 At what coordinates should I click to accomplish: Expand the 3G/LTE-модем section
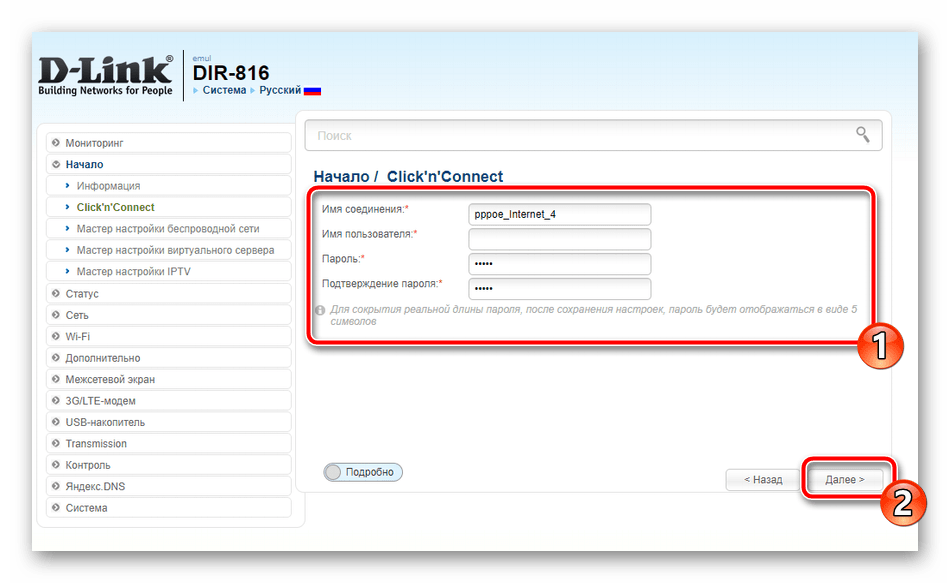[x=168, y=401]
